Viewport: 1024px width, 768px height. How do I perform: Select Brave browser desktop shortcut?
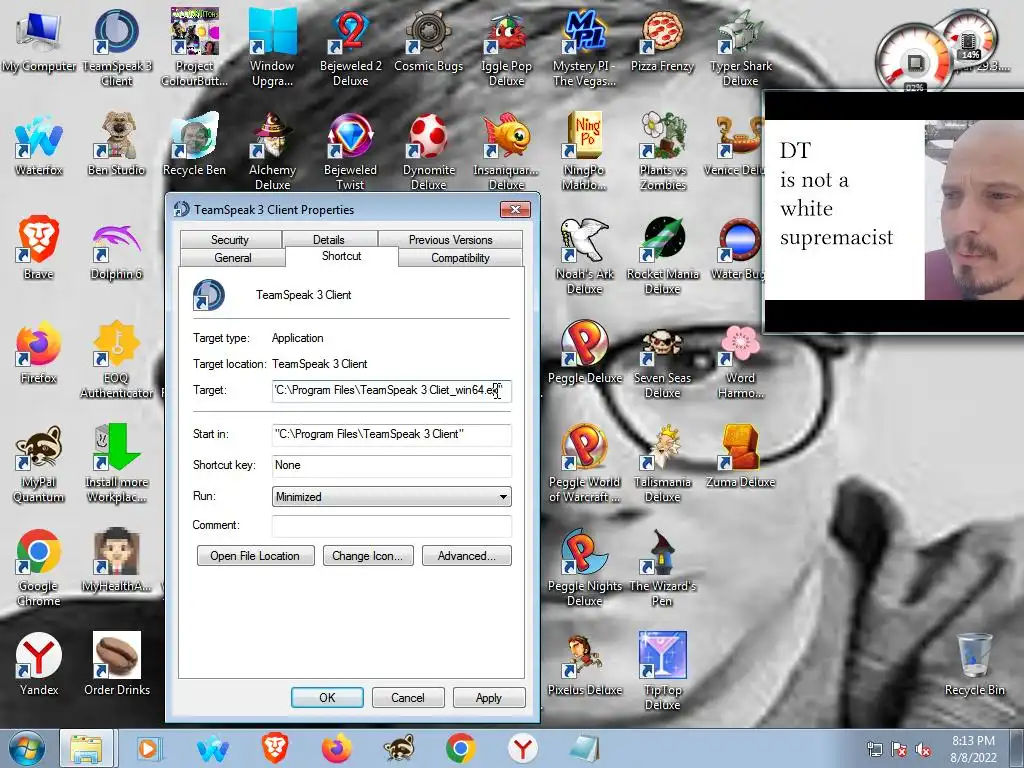pos(39,249)
